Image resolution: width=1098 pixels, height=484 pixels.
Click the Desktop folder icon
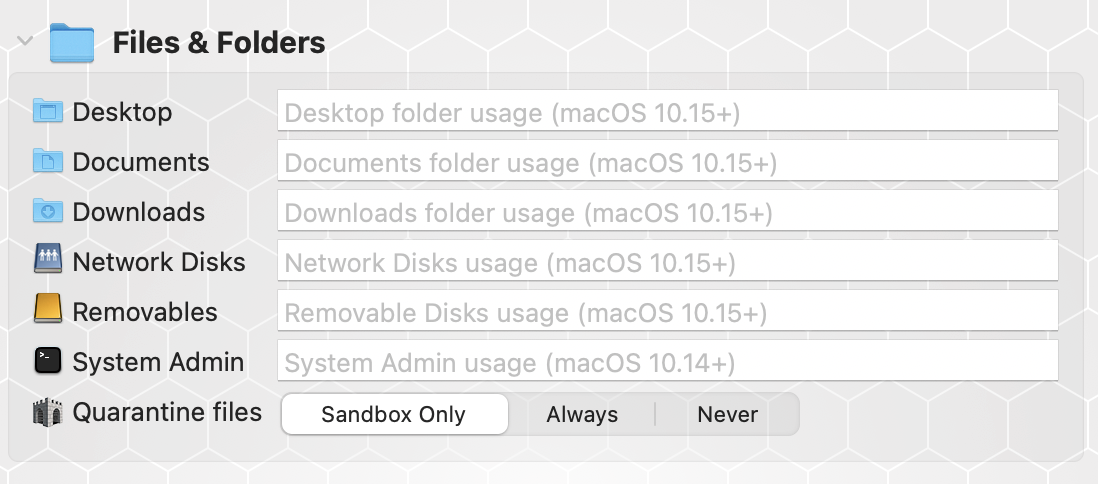[48, 111]
